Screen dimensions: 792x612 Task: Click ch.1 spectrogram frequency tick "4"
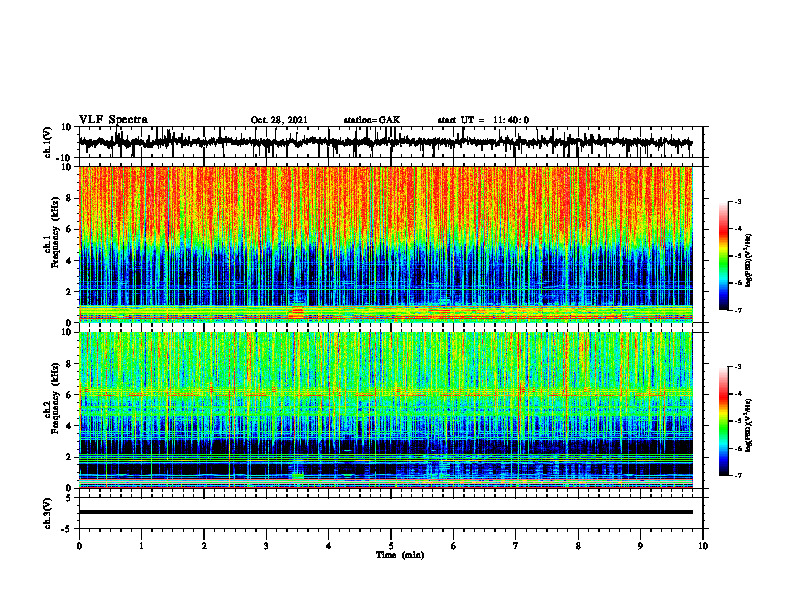(70, 261)
